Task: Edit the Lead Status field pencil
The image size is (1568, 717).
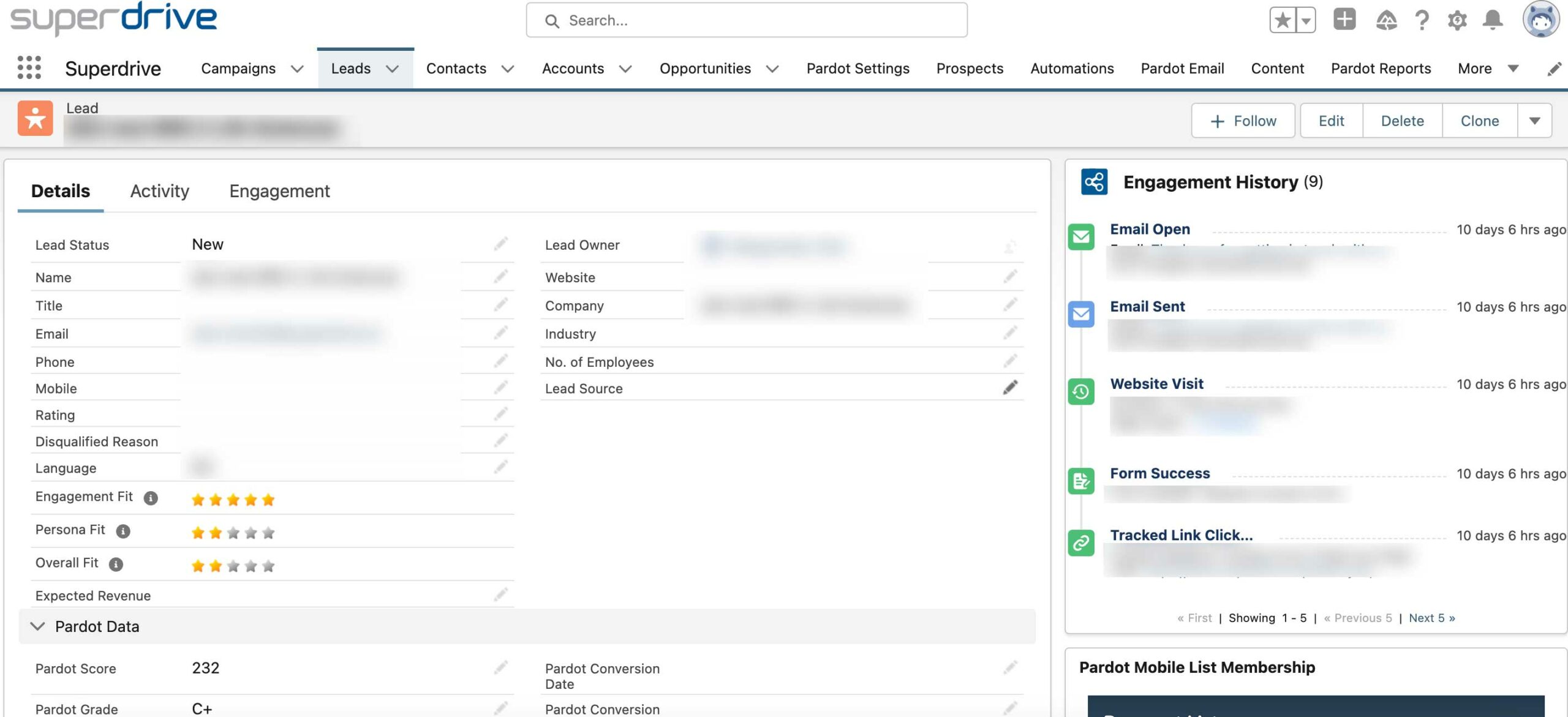Action: [501, 244]
